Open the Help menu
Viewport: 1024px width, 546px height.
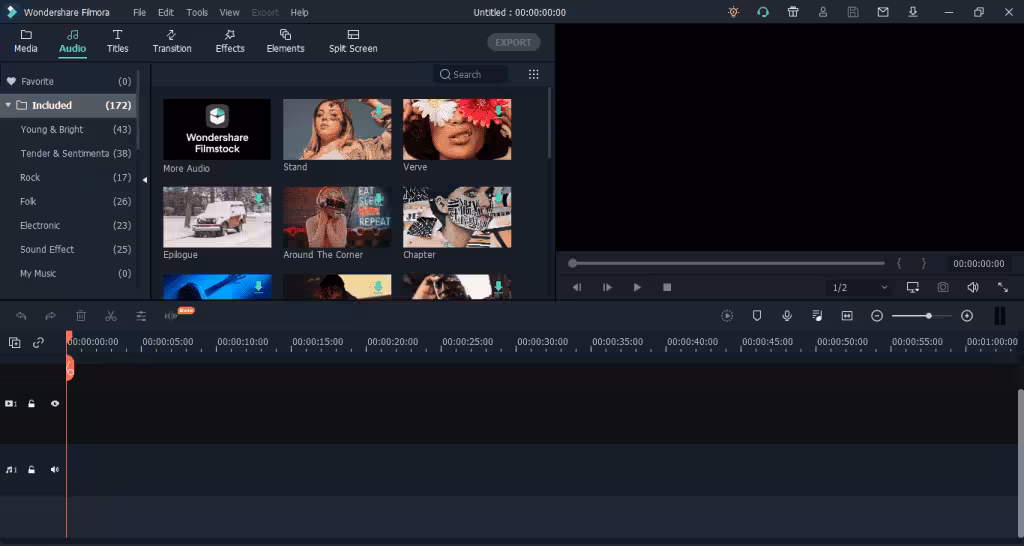tap(299, 12)
